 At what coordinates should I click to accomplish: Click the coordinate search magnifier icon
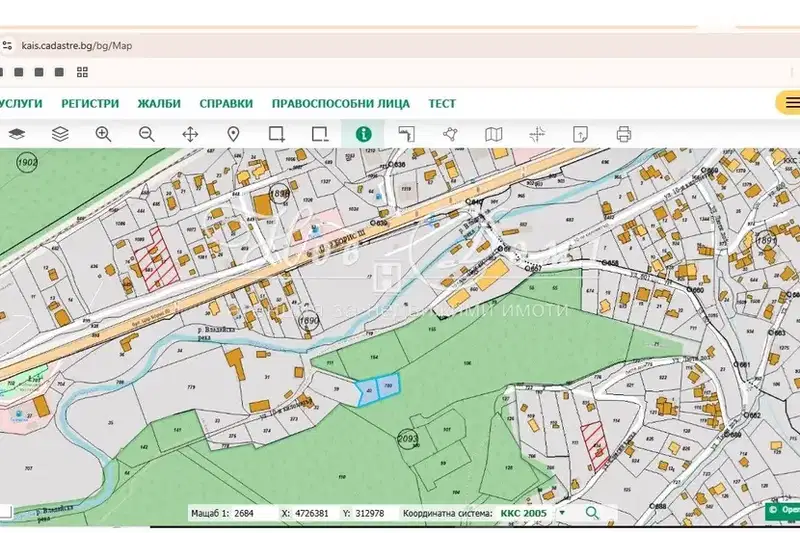(x=592, y=513)
